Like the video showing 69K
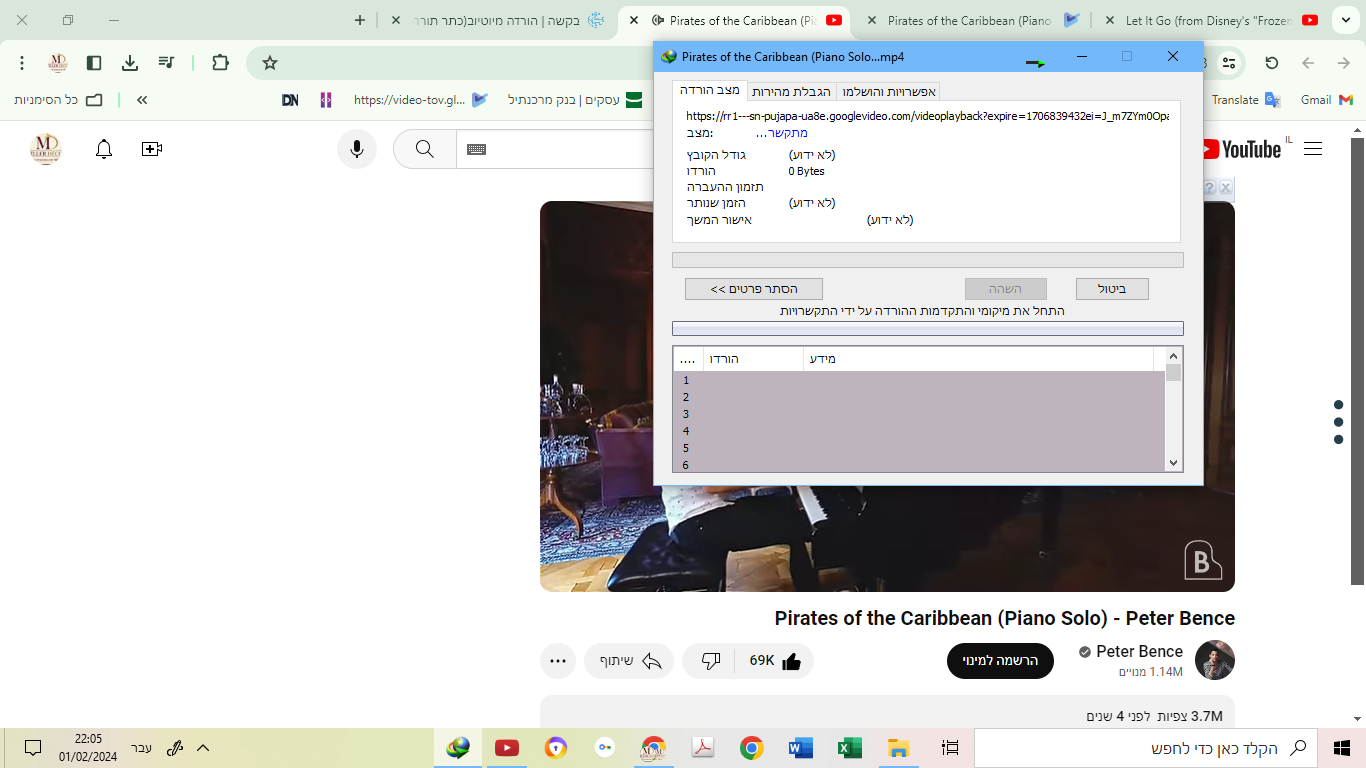 tap(775, 661)
